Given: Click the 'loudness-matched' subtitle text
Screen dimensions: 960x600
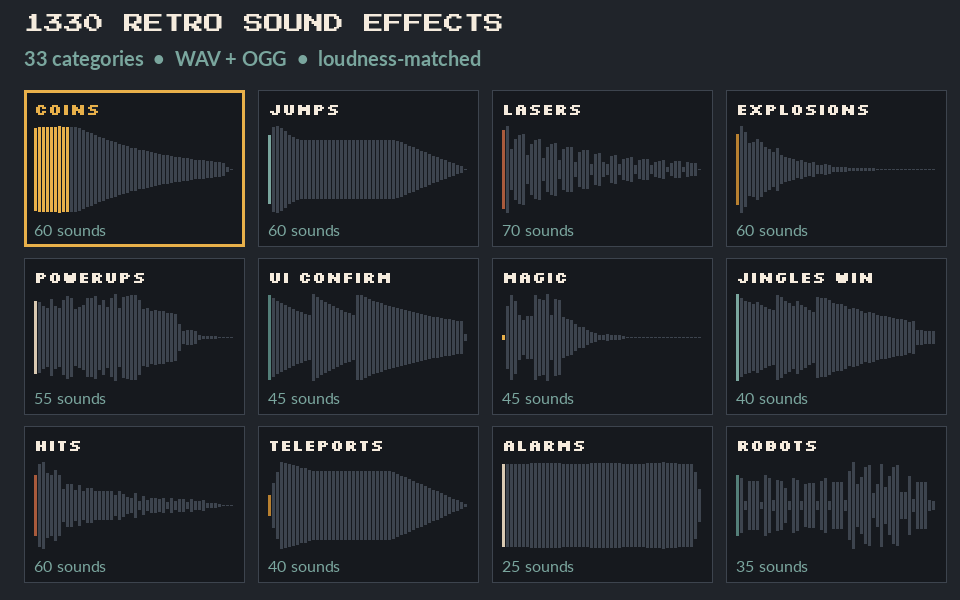Looking at the screenshot, I should (x=399, y=59).
